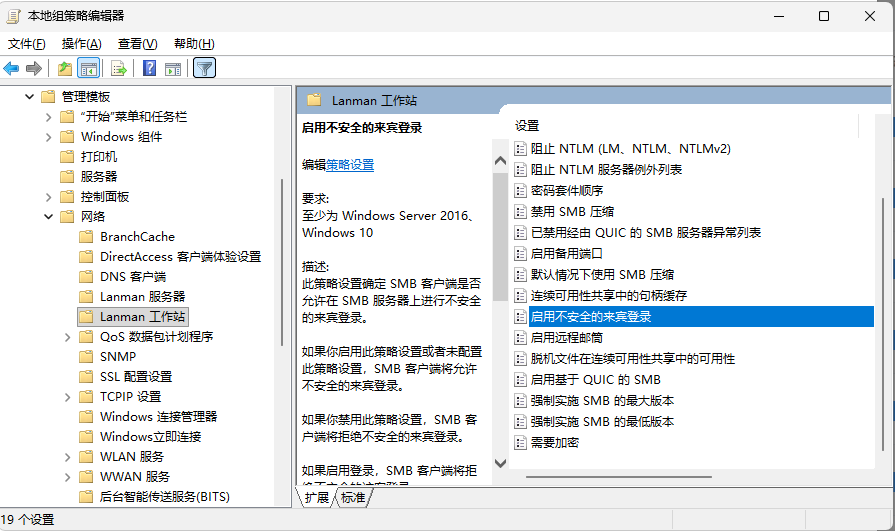Expand the Windows 组件 tree node

point(49,137)
